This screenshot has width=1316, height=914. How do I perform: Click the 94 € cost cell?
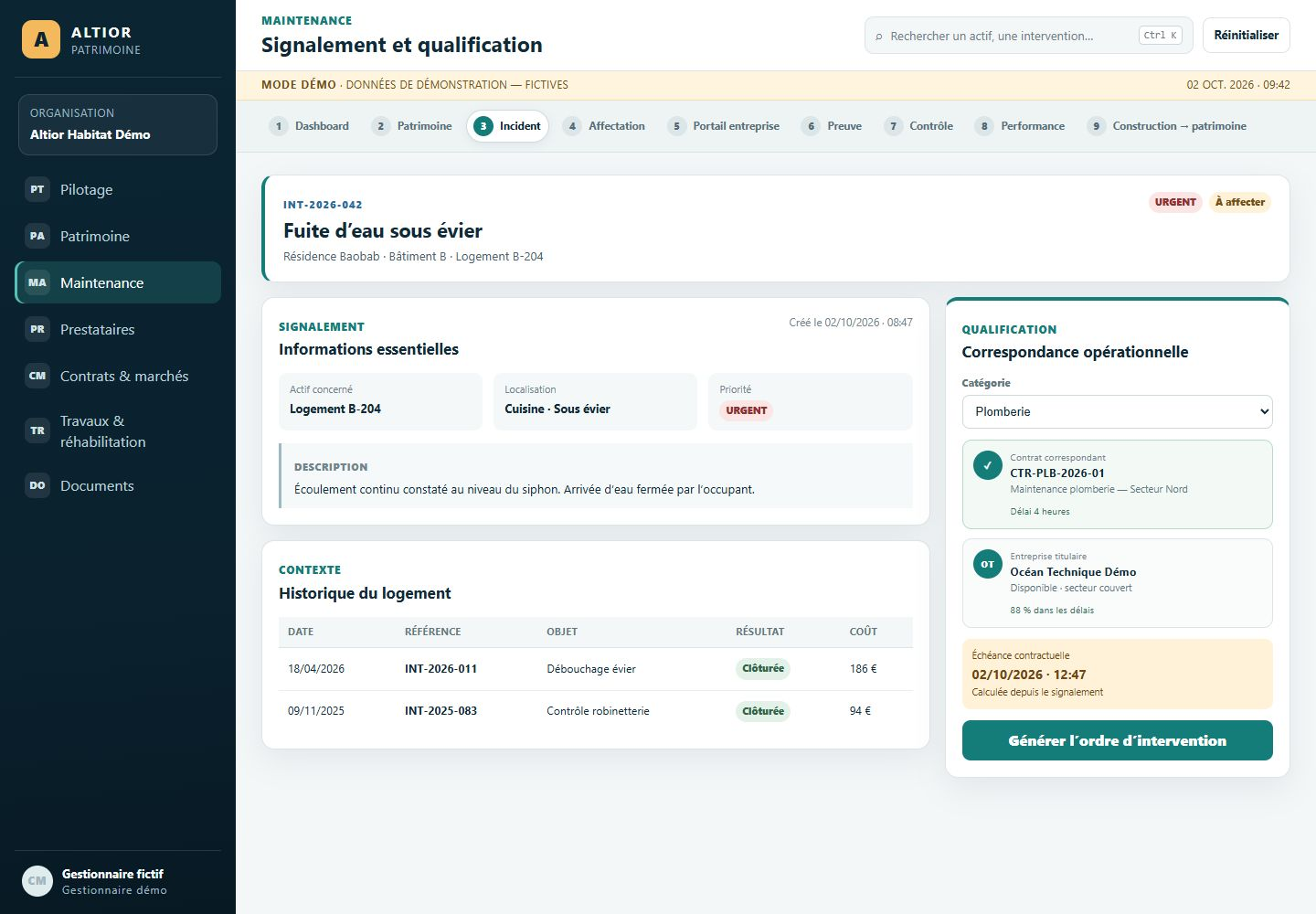[x=860, y=710]
